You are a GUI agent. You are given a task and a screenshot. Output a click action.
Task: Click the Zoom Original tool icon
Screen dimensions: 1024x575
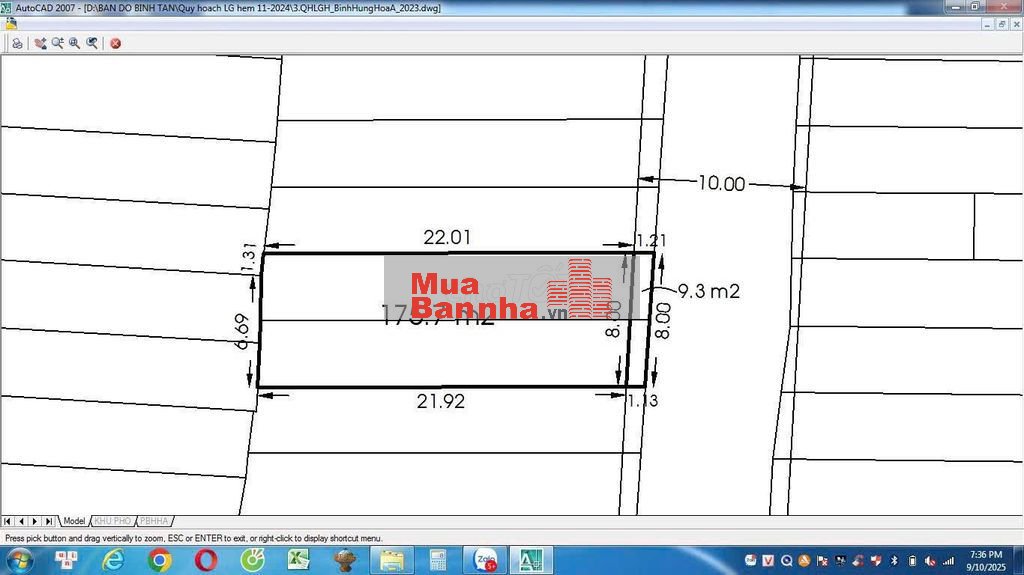click(92, 43)
